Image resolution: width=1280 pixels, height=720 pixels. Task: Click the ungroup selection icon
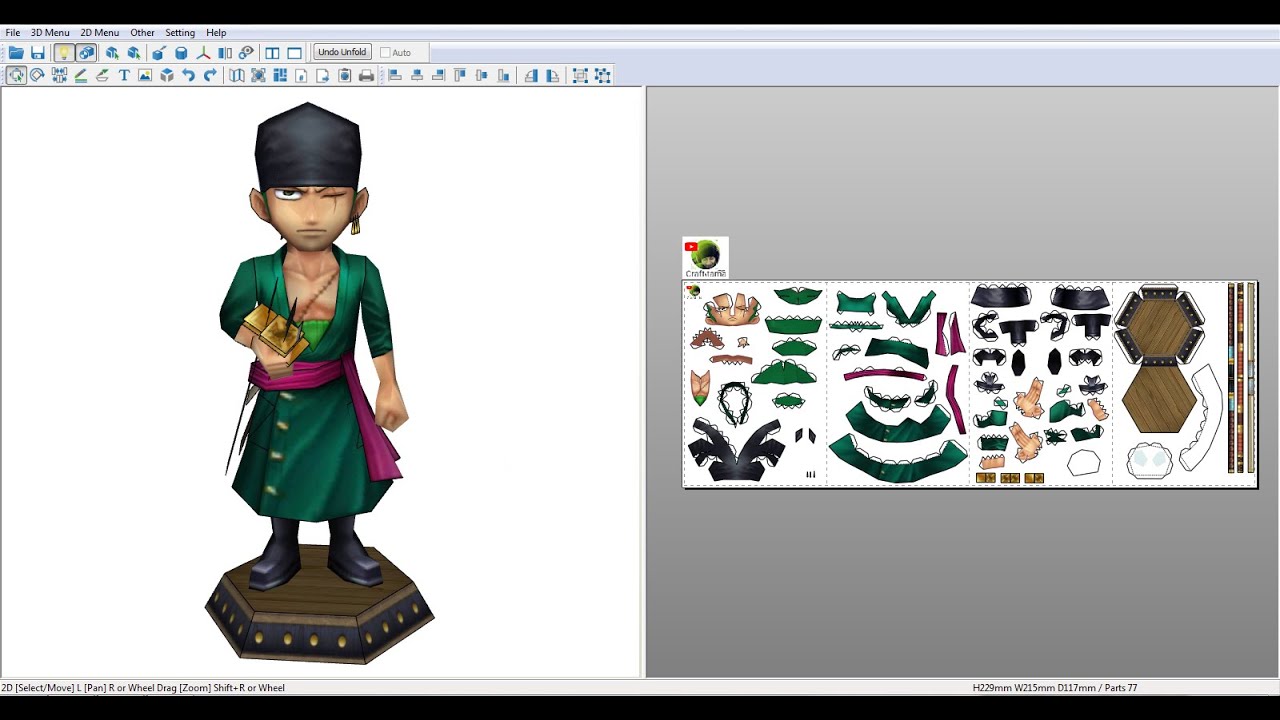click(602, 76)
